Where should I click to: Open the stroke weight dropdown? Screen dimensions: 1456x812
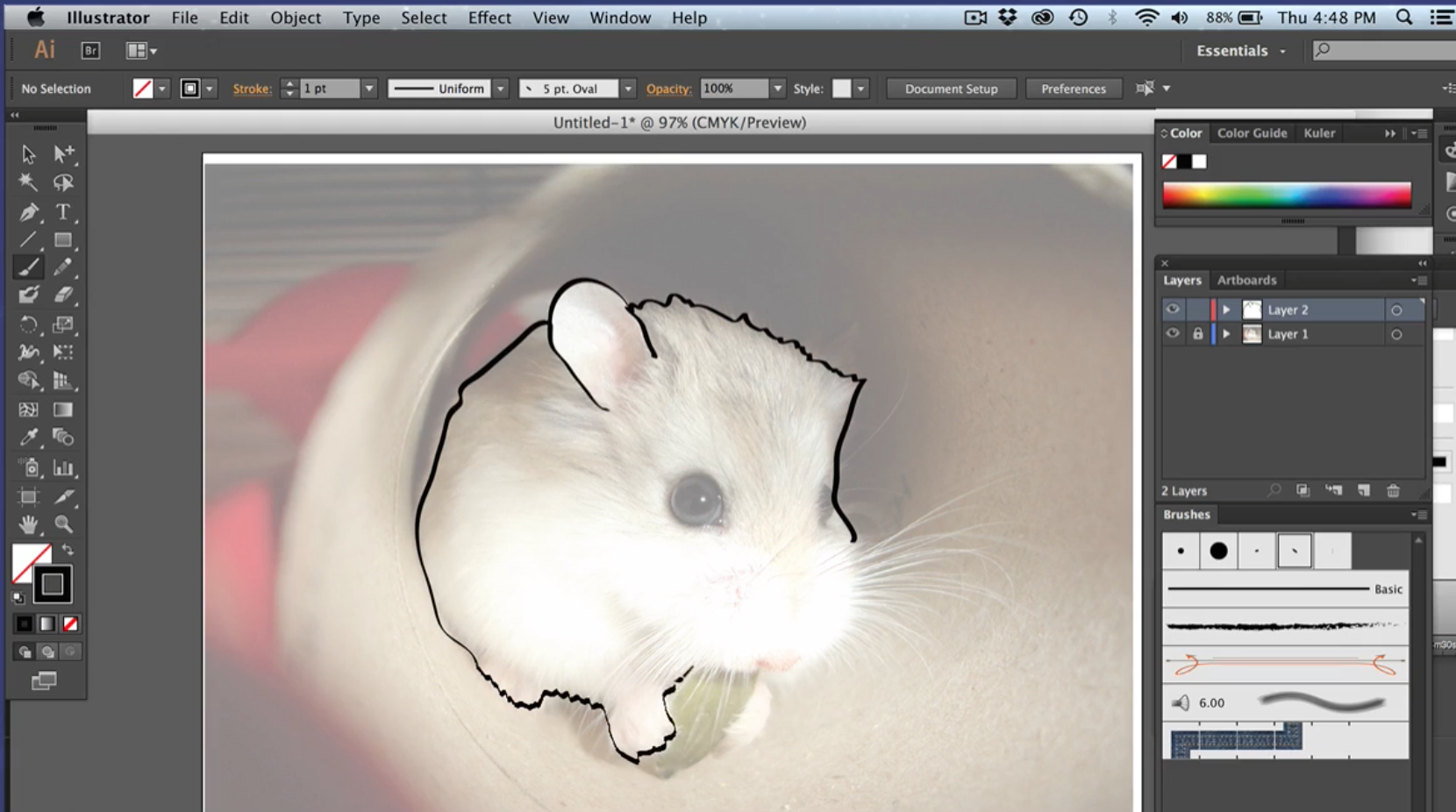point(369,89)
